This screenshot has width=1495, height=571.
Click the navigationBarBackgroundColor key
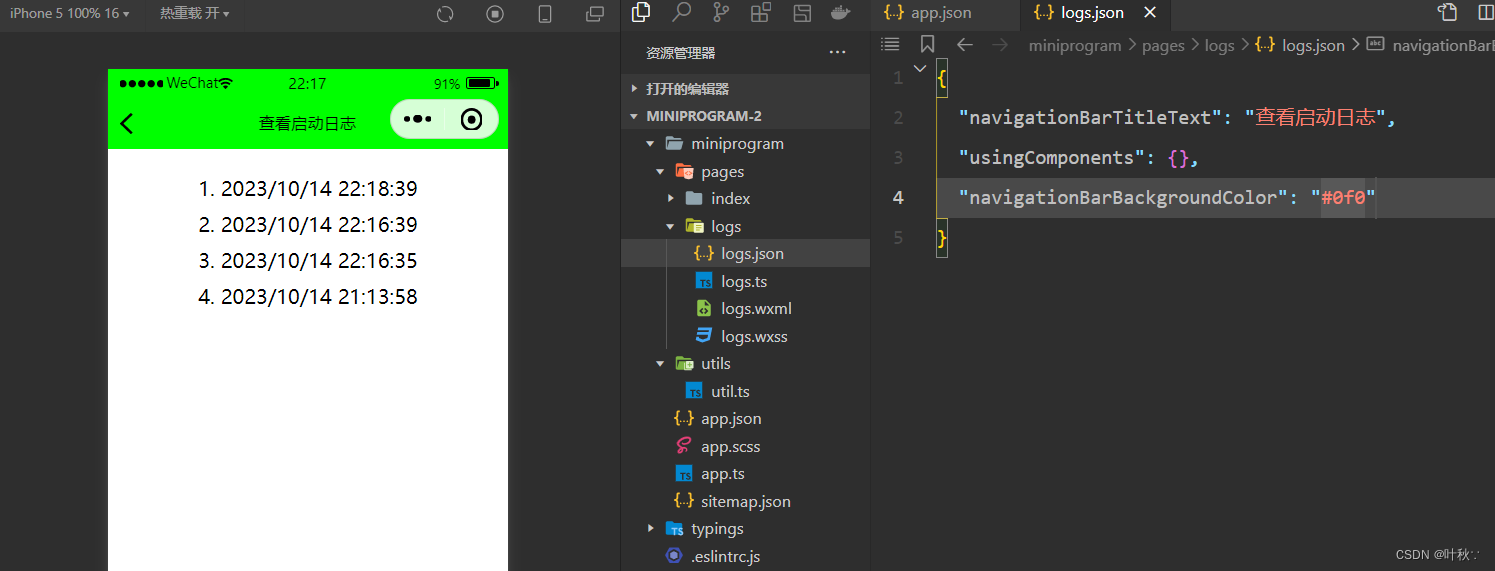coord(1123,197)
